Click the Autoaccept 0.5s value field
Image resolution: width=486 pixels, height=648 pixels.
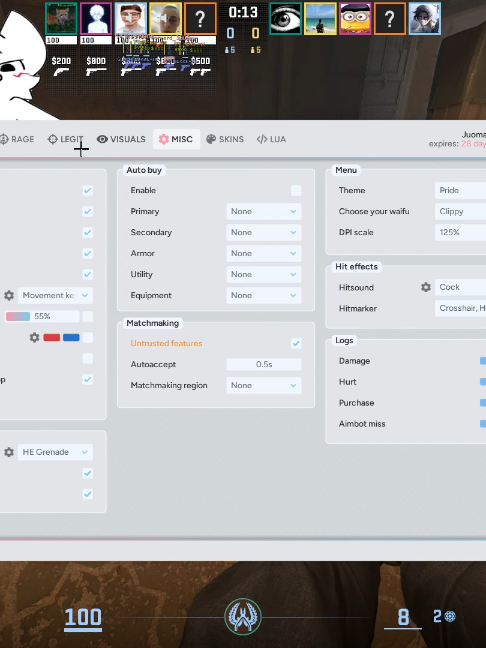(x=264, y=364)
